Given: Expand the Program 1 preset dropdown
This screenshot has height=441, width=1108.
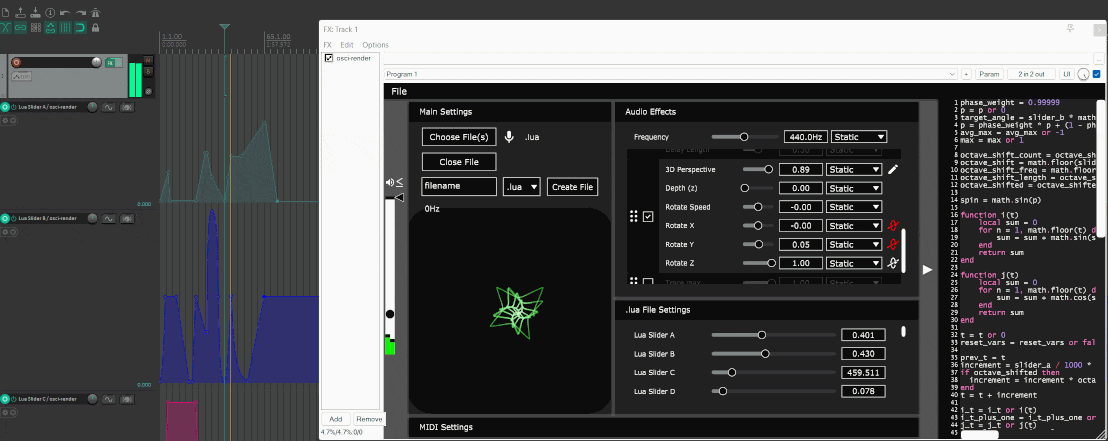Looking at the screenshot, I should (x=670, y=74).
